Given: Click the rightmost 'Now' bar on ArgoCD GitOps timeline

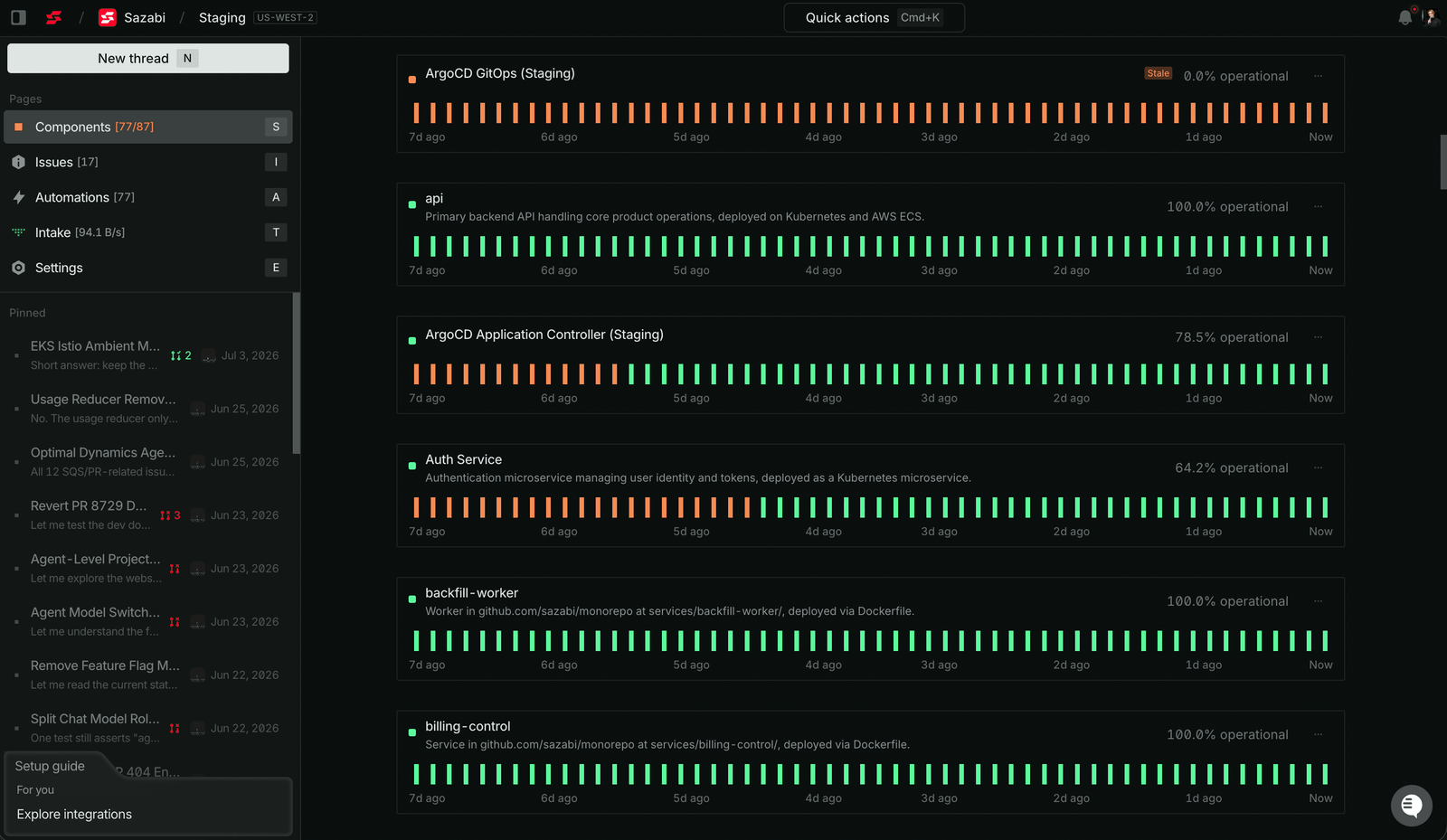Looking at the screenshot, I should [1325, 113].
